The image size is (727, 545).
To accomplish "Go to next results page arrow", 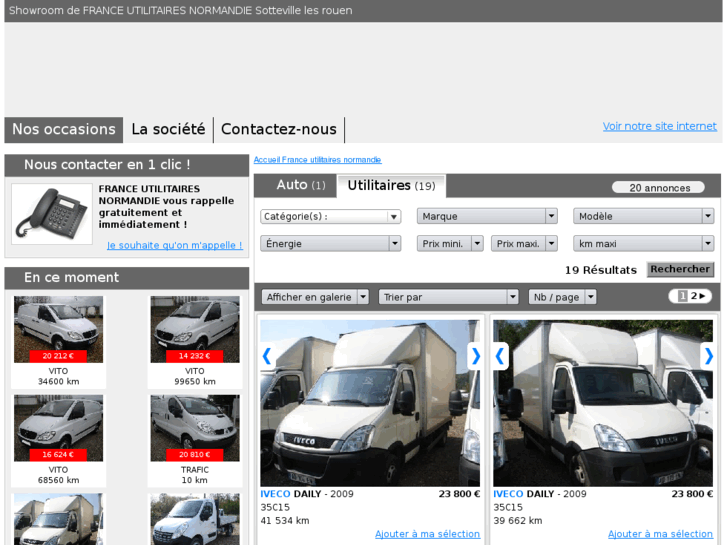I will point(702,296).
